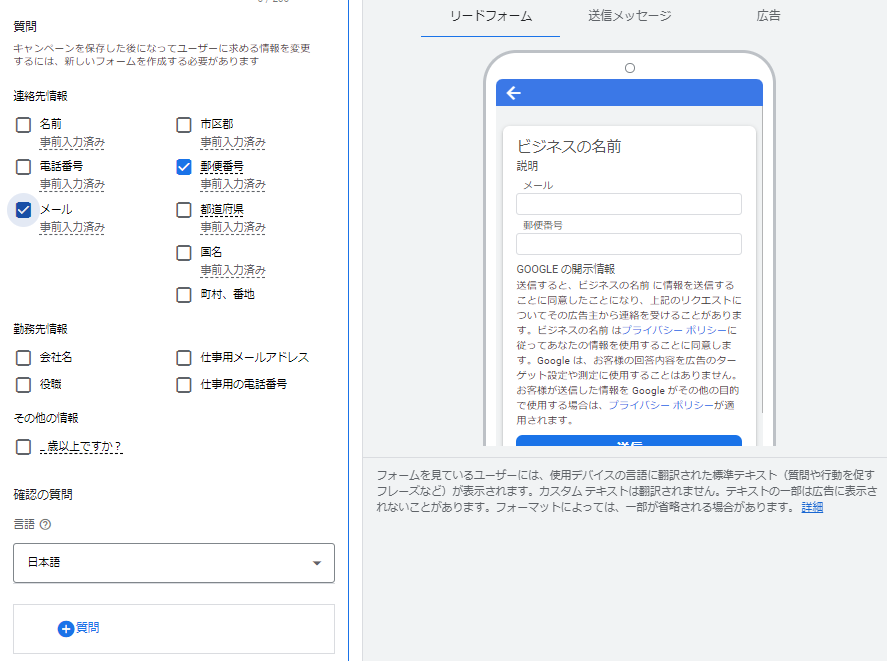Click 事前入力済み under 都道府県
The image size is (887, 661).
(x=232, y=228)
